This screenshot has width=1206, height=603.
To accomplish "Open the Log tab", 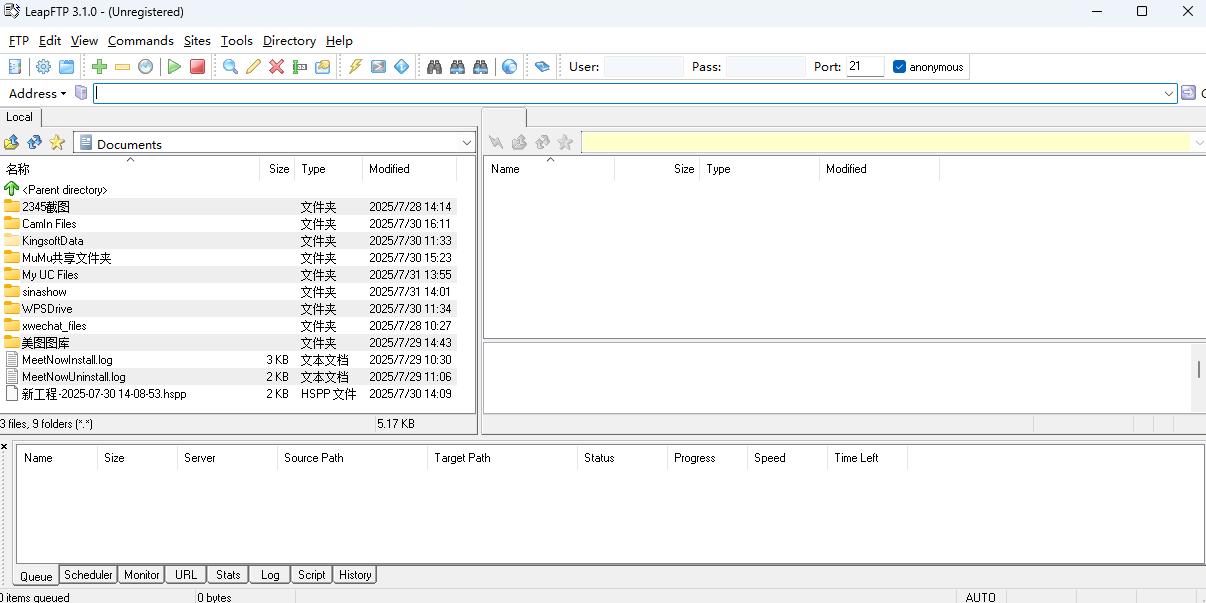I will pos(270,575).
